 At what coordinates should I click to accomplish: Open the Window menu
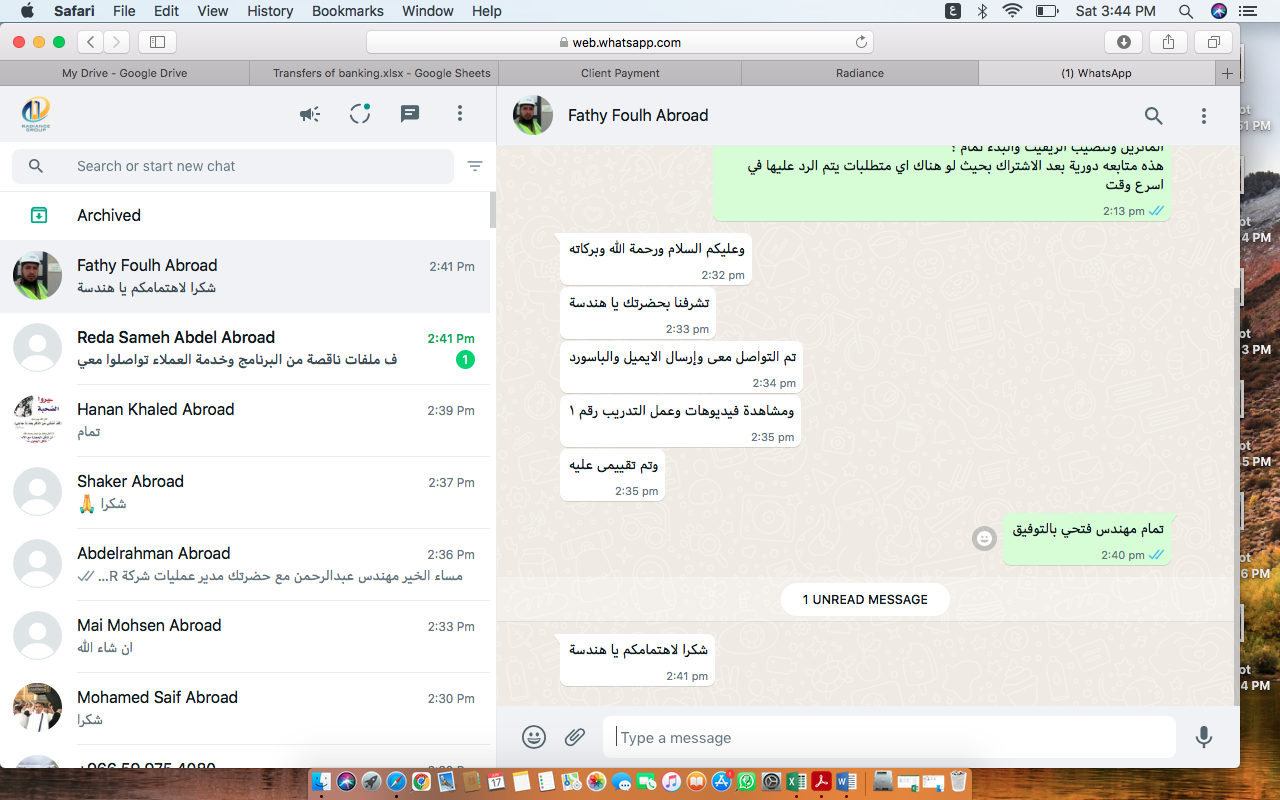coord(426,11)
